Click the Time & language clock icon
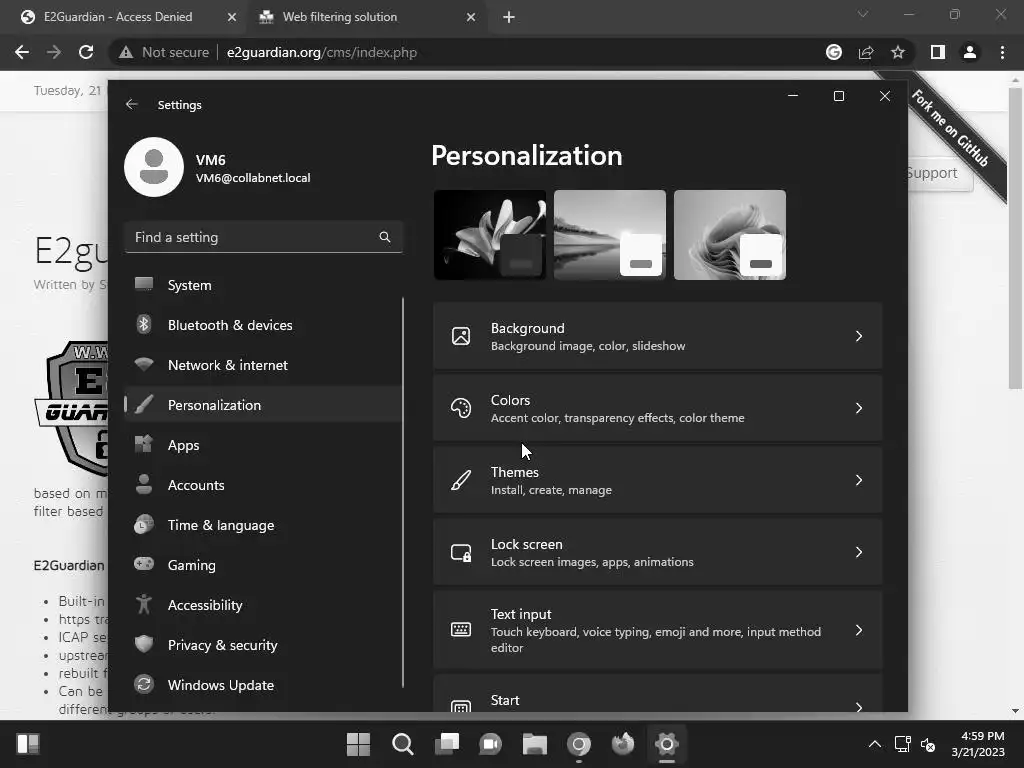 coord(144,524)
